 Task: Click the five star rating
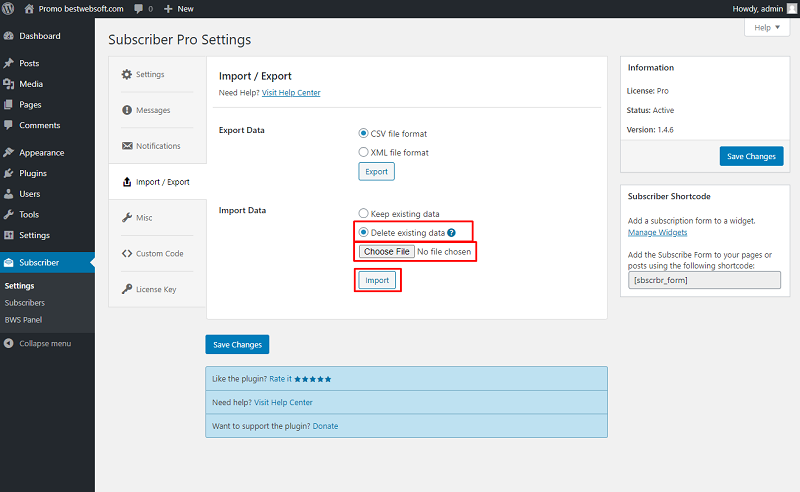313,379
